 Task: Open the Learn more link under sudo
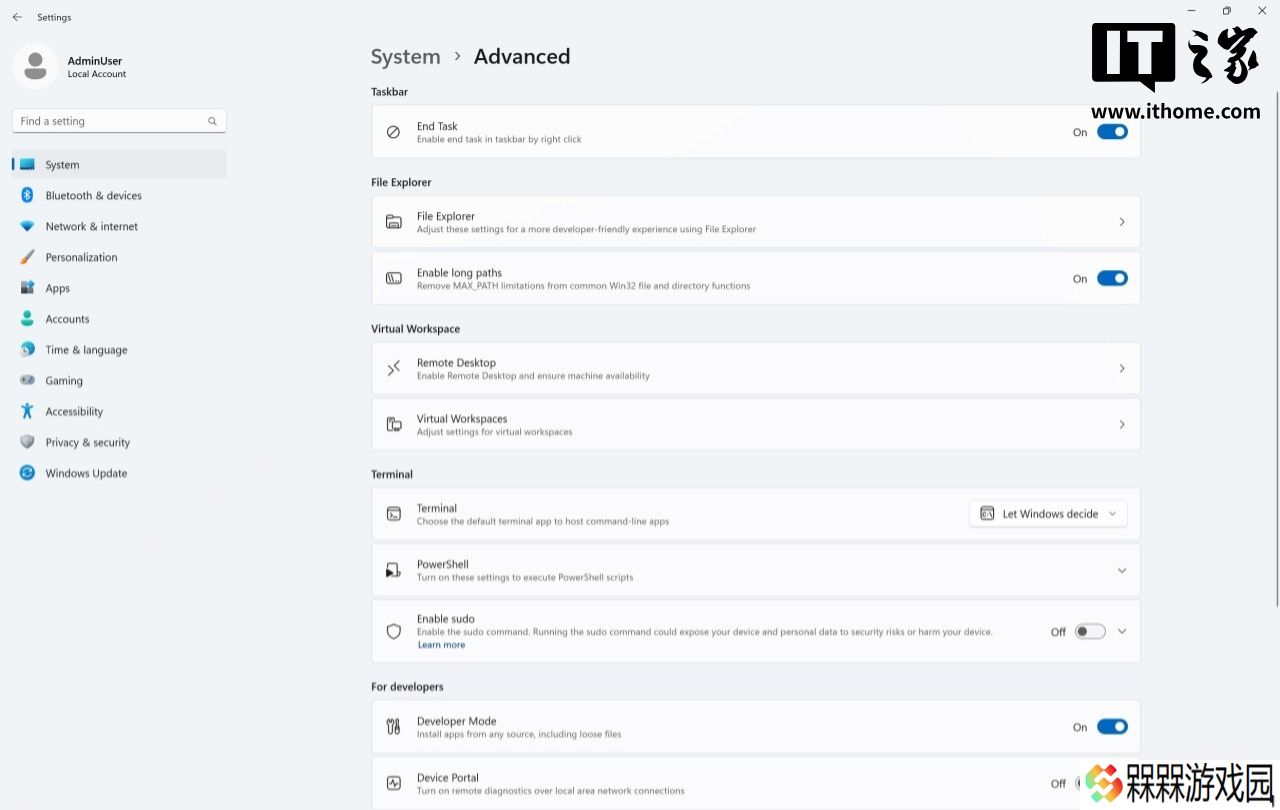pyautogui.click(x=441, y=645)
